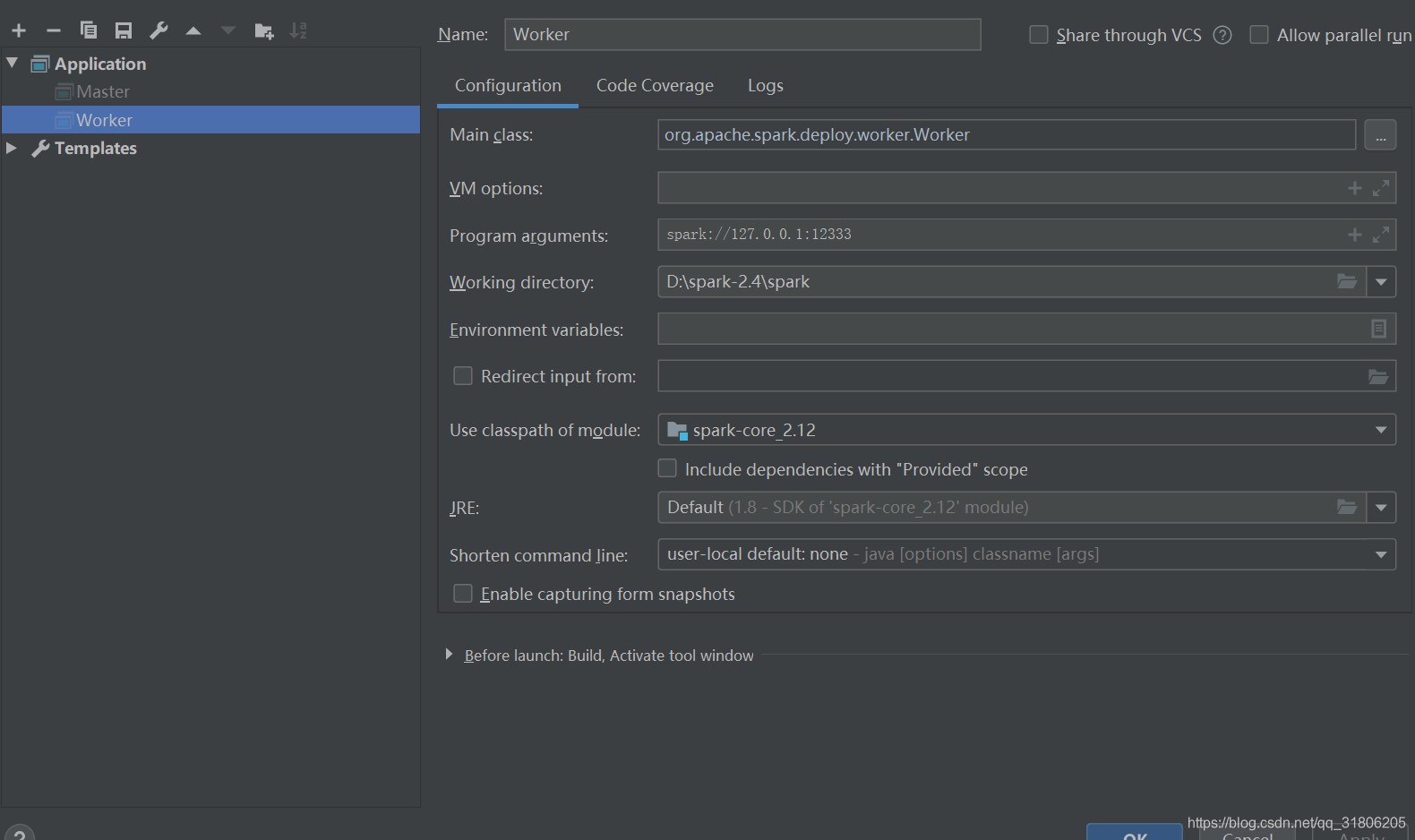Switch to the Logs tab
Viewport: 1415px width, 840px height.
pos(766,86)
